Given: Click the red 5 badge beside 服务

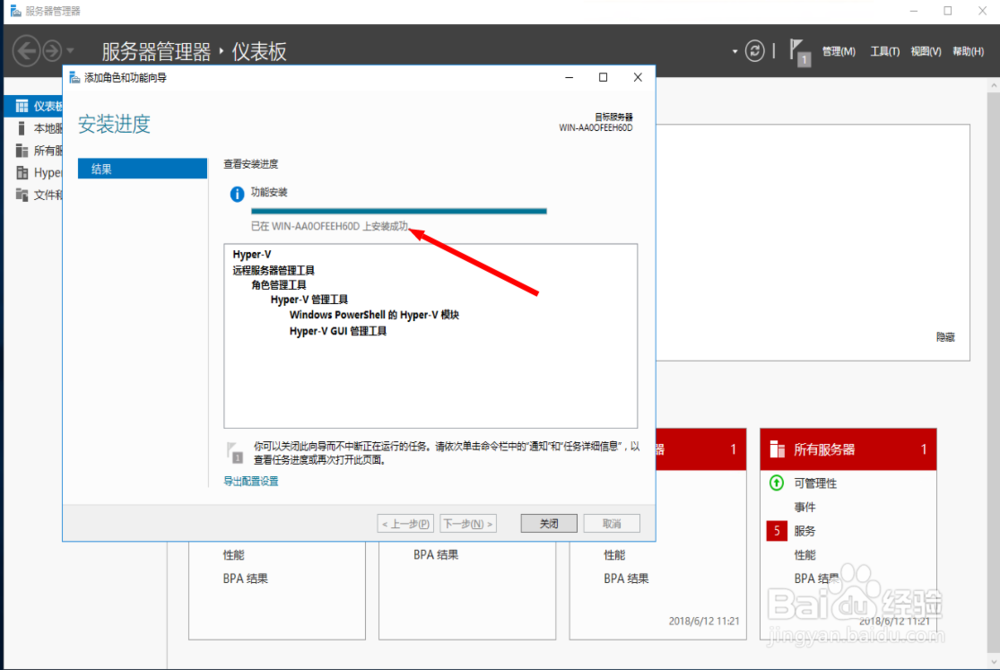Looking at the screenshot, I should 776,531.
